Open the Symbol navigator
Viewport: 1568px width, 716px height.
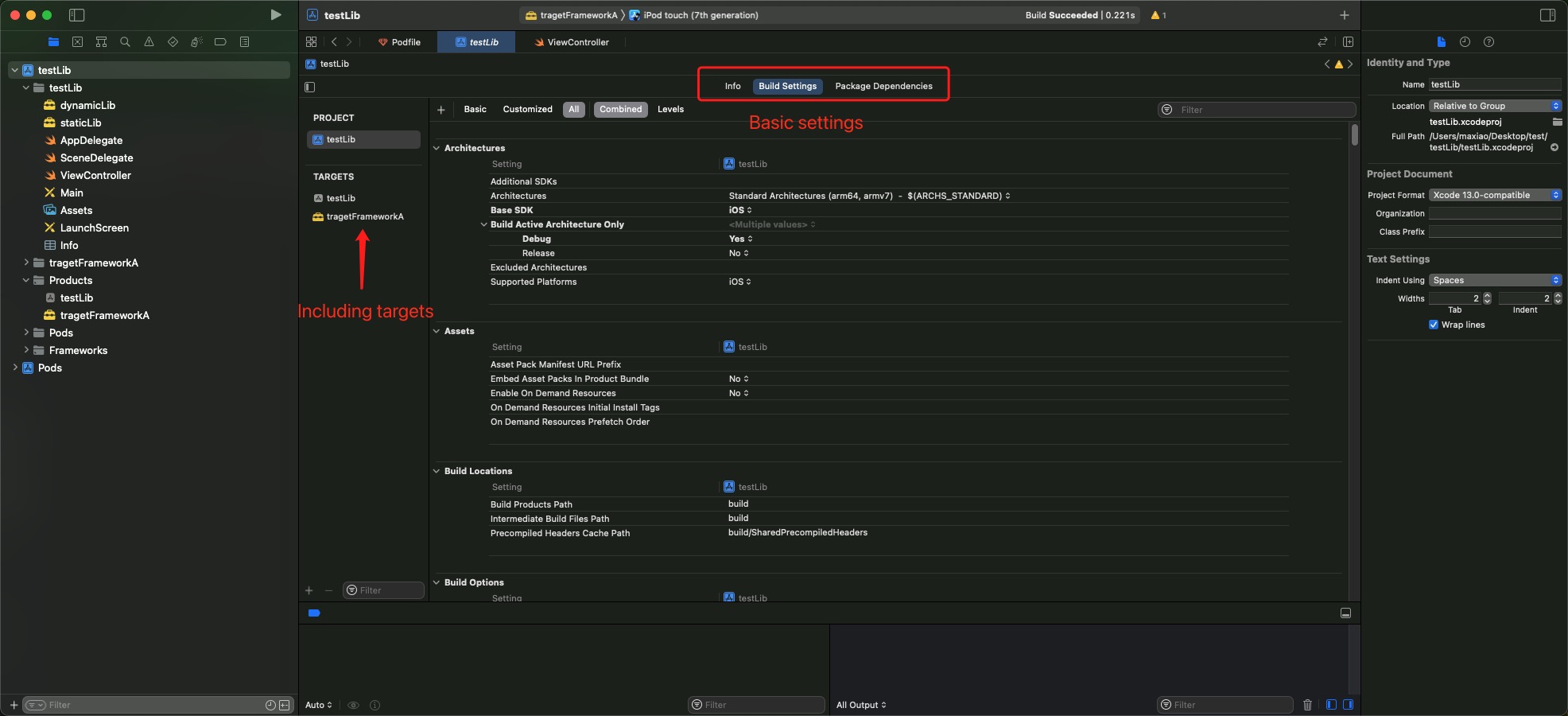[101, 42]
